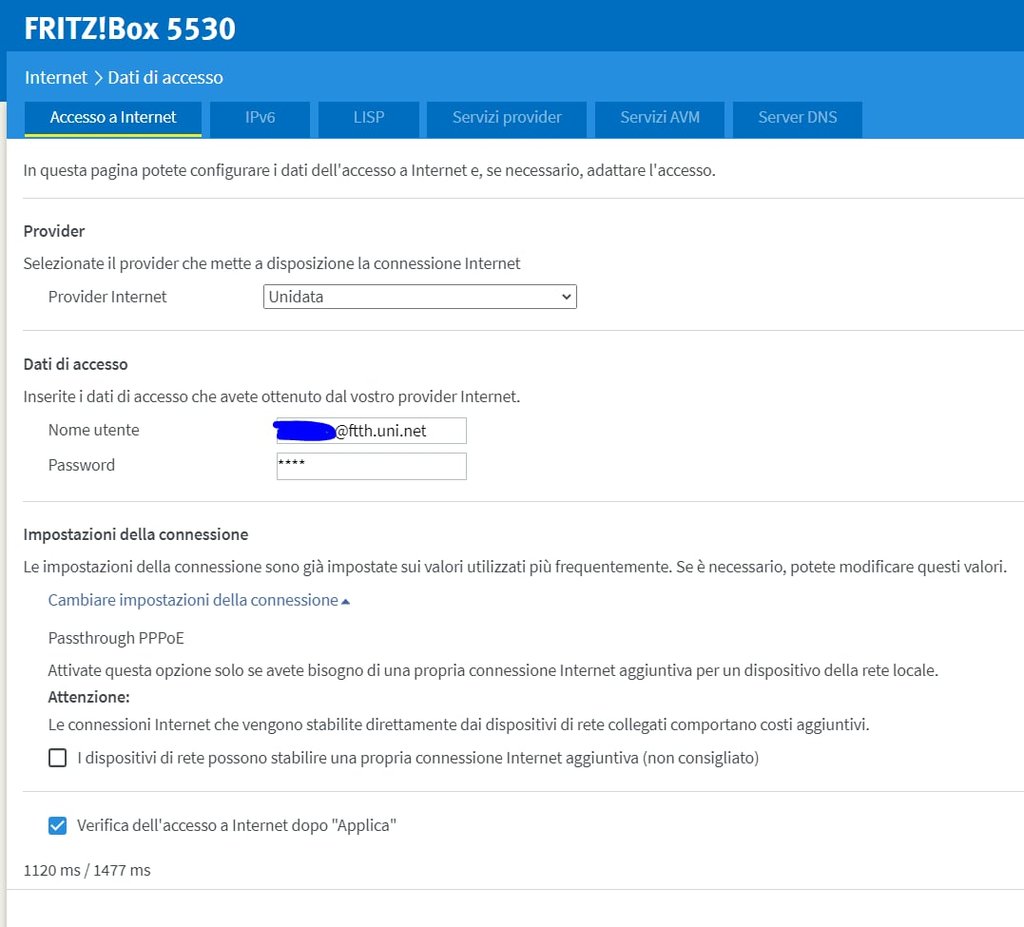Click the Nome utente field label
Image resolution: width=1024 pixels, height=927 pixels.
[93, 430]
